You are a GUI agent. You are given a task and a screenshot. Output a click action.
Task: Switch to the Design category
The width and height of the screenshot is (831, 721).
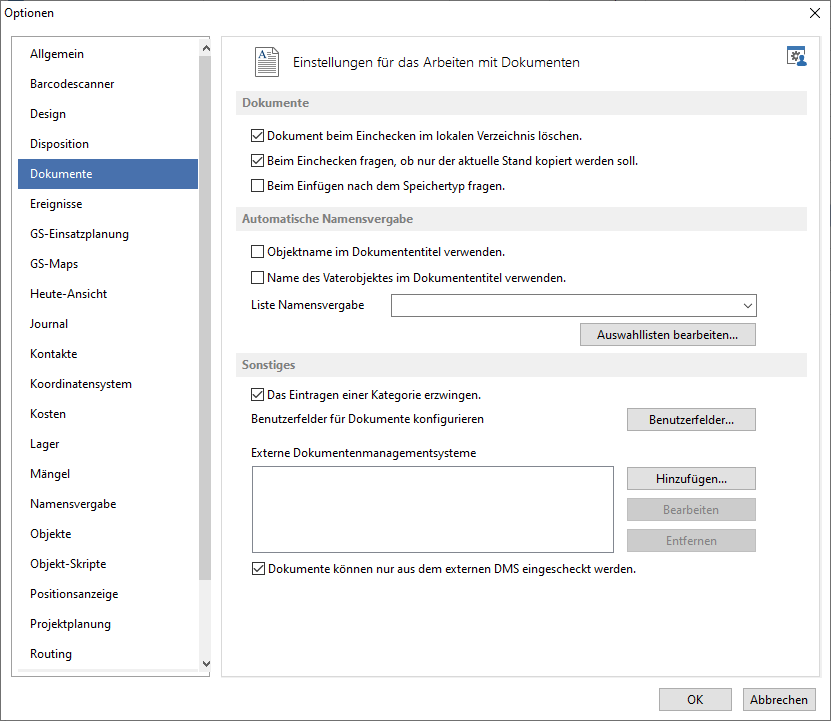click(108, 113)
